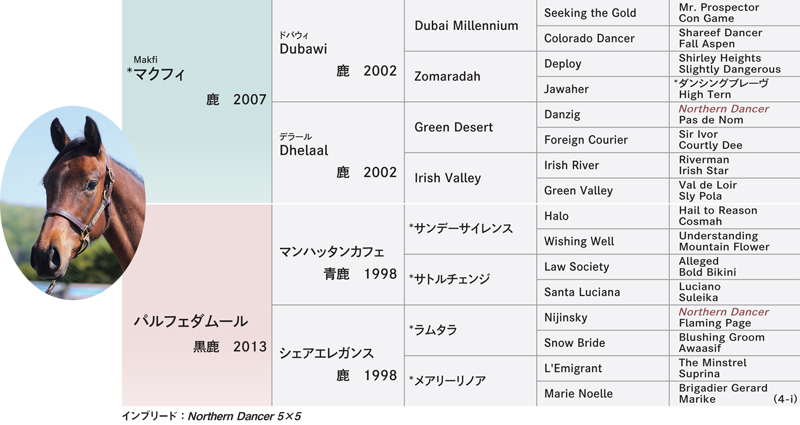Image resolution: width=800 pixels, height=425 pixels.
Task: Click the メアリーリノア ancestor cell
Action: [447, 380]
